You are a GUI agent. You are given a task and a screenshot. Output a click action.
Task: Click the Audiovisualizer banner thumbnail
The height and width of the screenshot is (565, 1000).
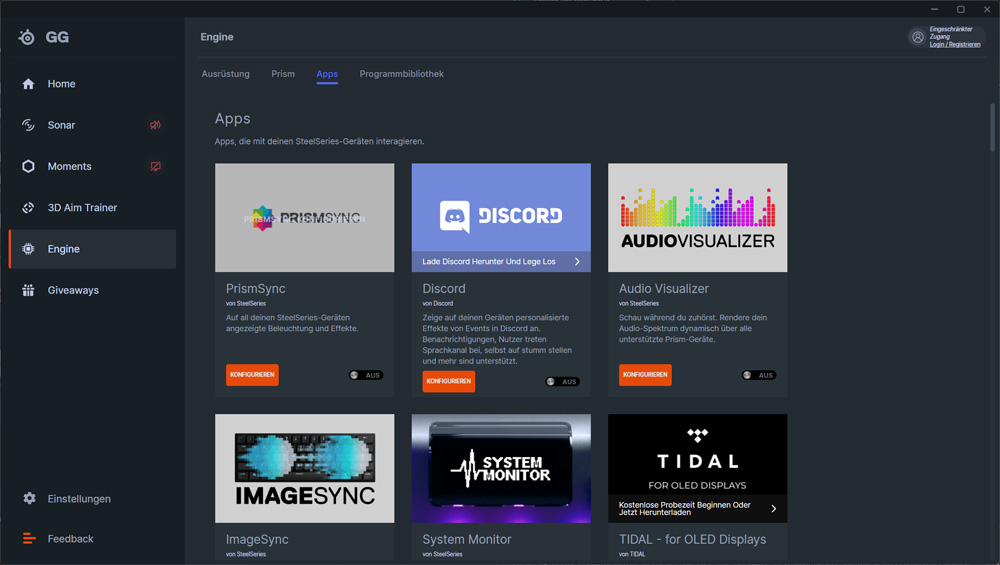(697, 217)
